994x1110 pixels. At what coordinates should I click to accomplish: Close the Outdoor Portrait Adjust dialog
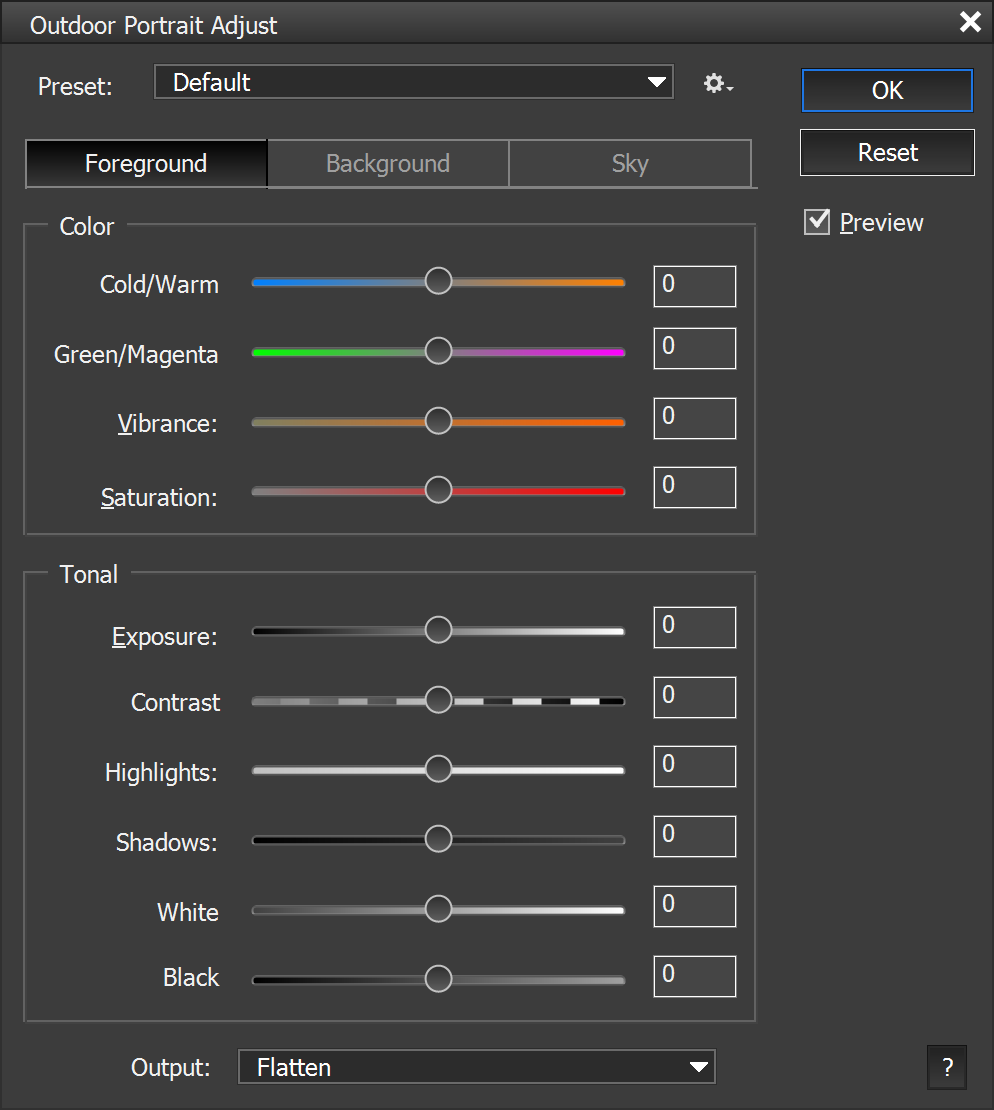tap(969, 22)
